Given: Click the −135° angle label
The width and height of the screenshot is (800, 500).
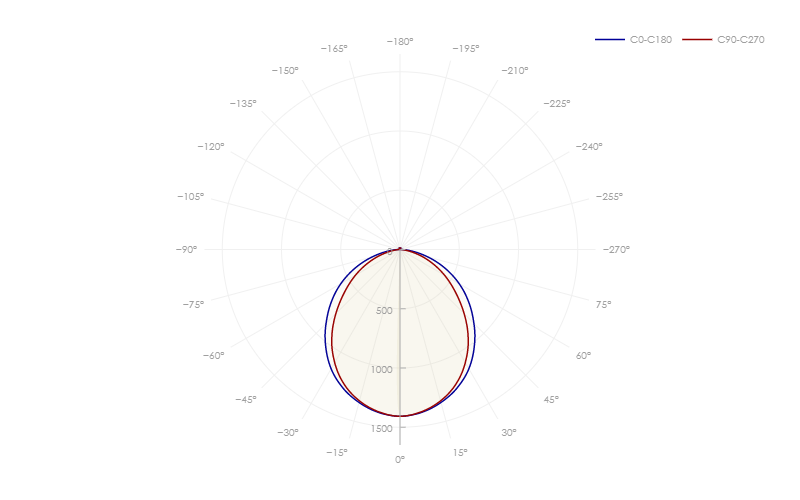Looking at the screenshot, I should pos(243,104).
